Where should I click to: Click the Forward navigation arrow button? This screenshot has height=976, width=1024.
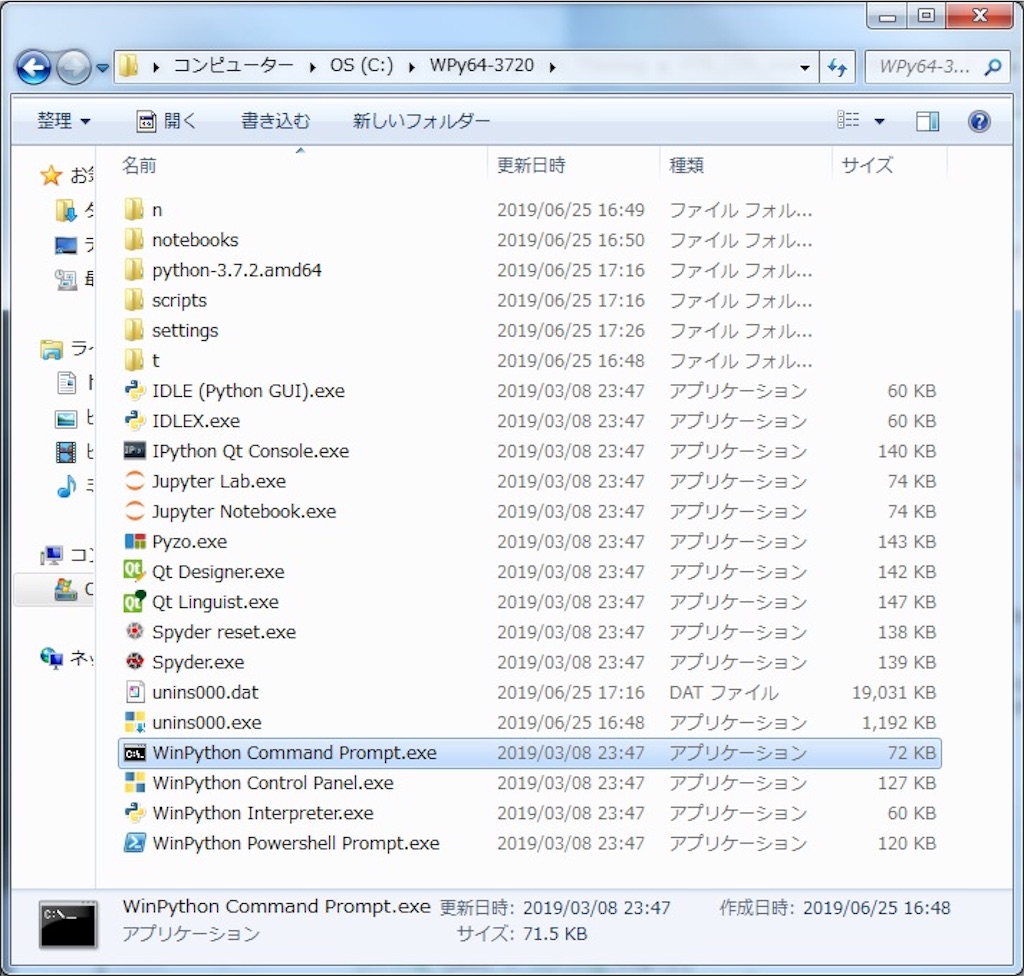tap(73, 67)
